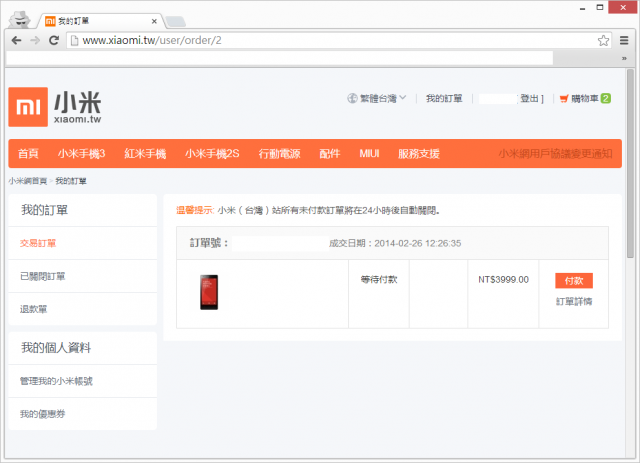Bookmark page with the star icon
Viewport: 640px width, 463px height.
(603, 40)
